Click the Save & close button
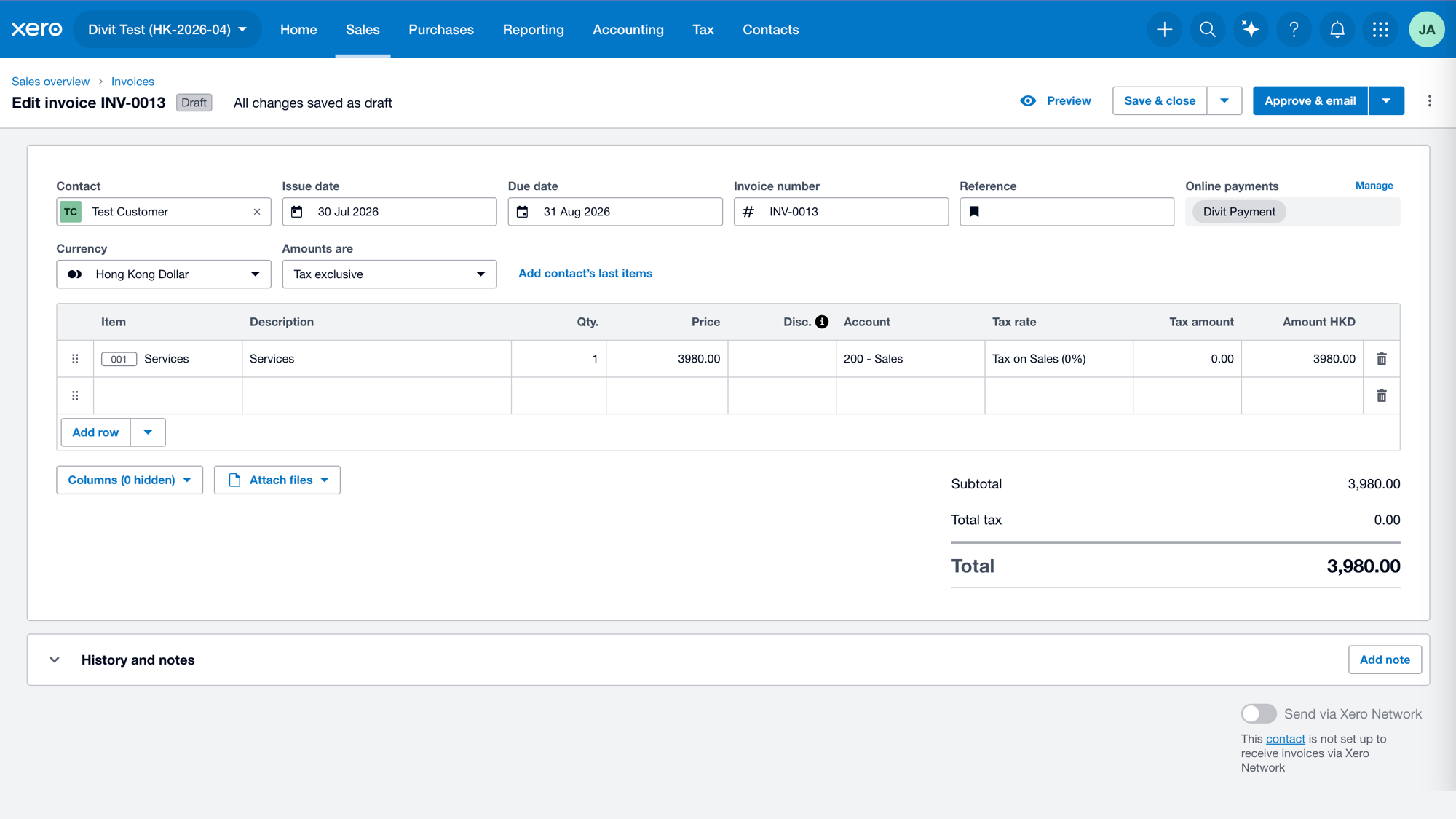Screen dimensions: 1456x819 (1160, 100)
